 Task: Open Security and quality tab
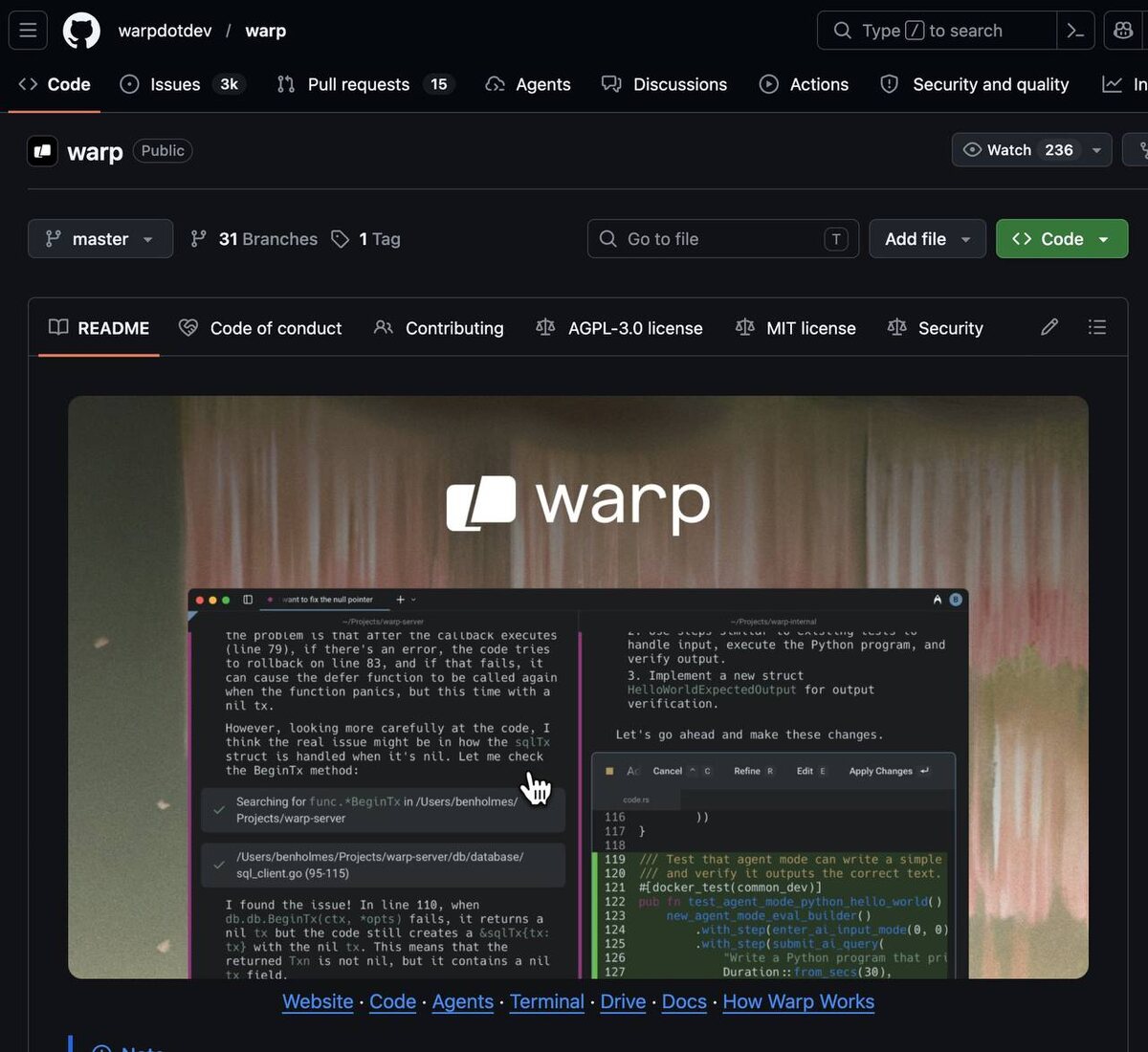[974, 84]
